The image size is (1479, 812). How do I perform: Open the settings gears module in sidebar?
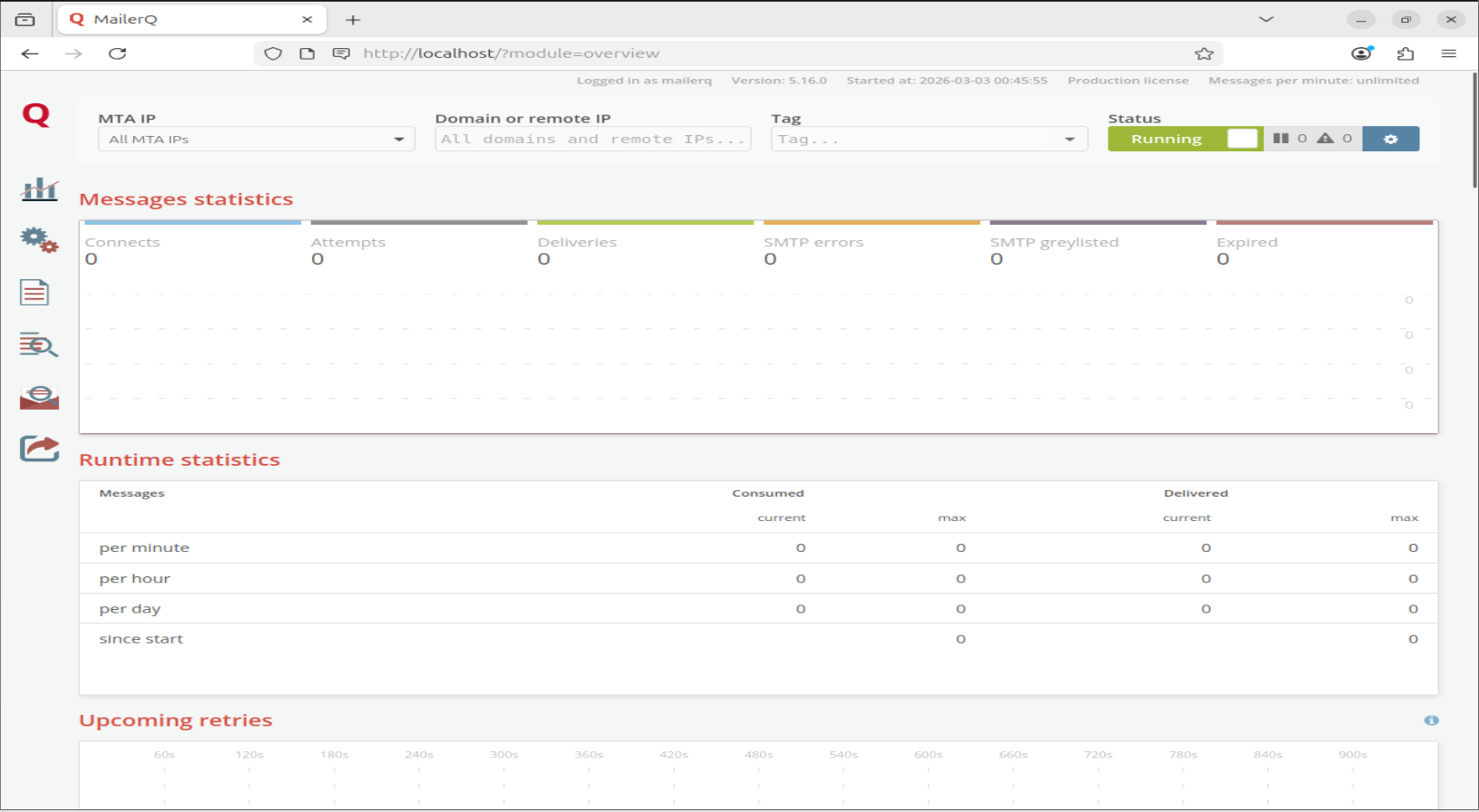pos(39,240)
